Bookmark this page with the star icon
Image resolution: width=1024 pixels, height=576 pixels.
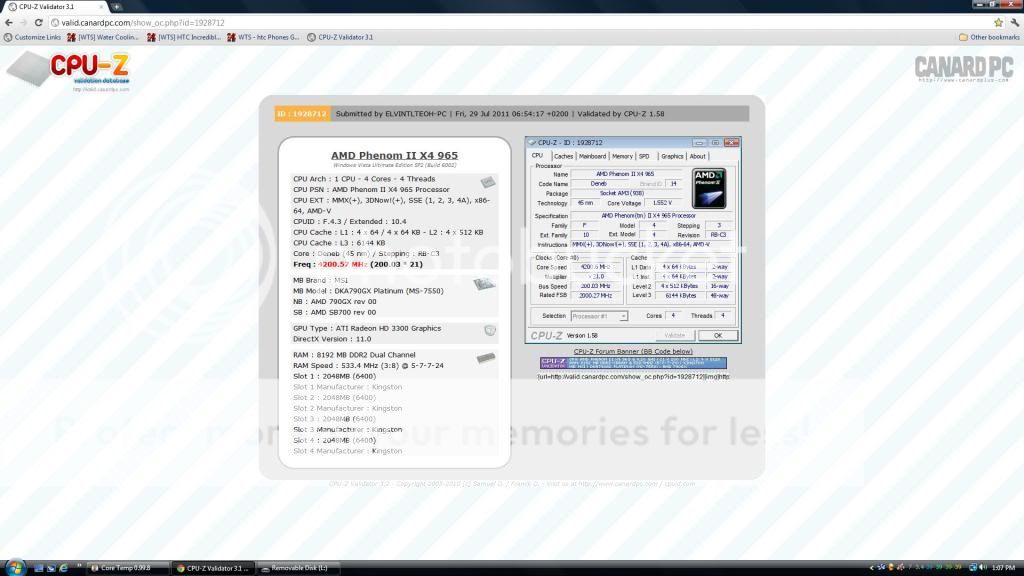pos(998,22)
